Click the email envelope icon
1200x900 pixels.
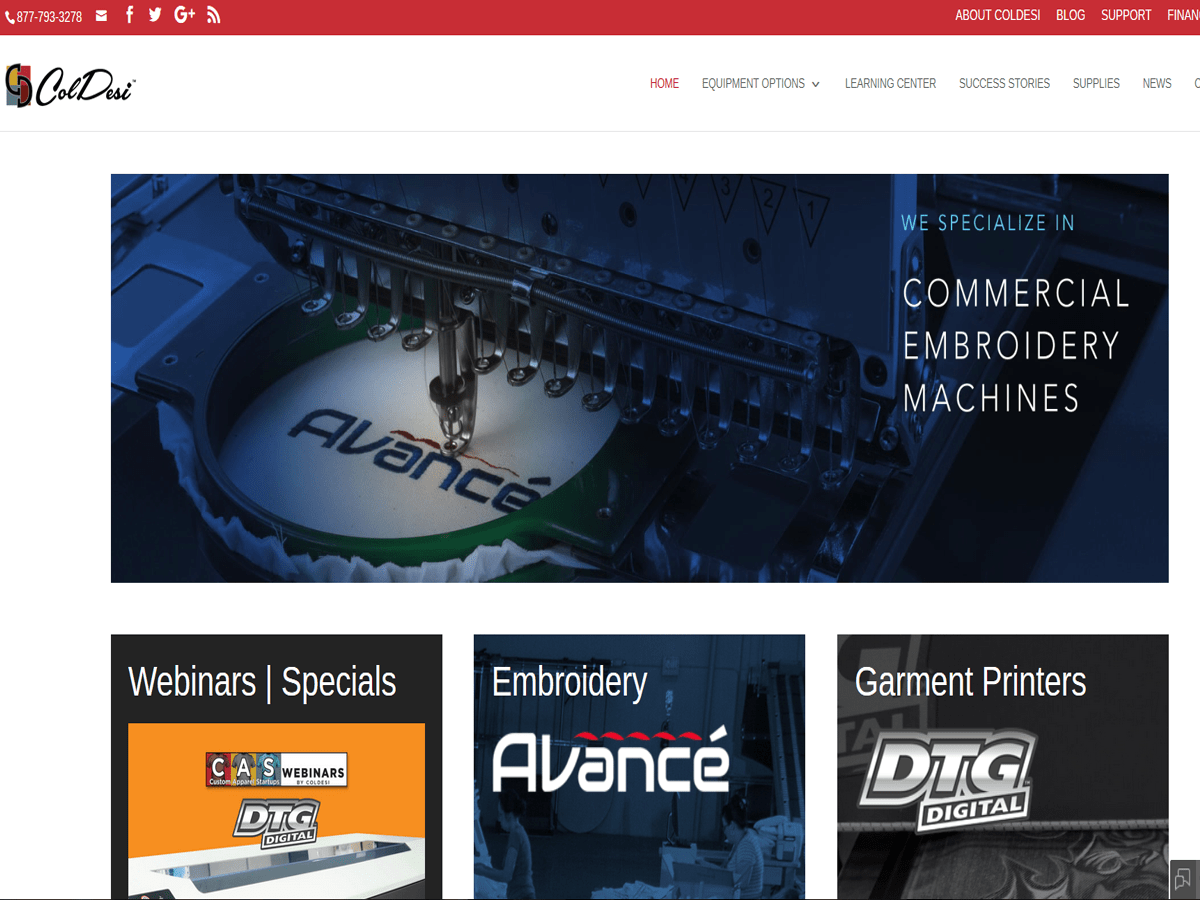tap(101, 16)
